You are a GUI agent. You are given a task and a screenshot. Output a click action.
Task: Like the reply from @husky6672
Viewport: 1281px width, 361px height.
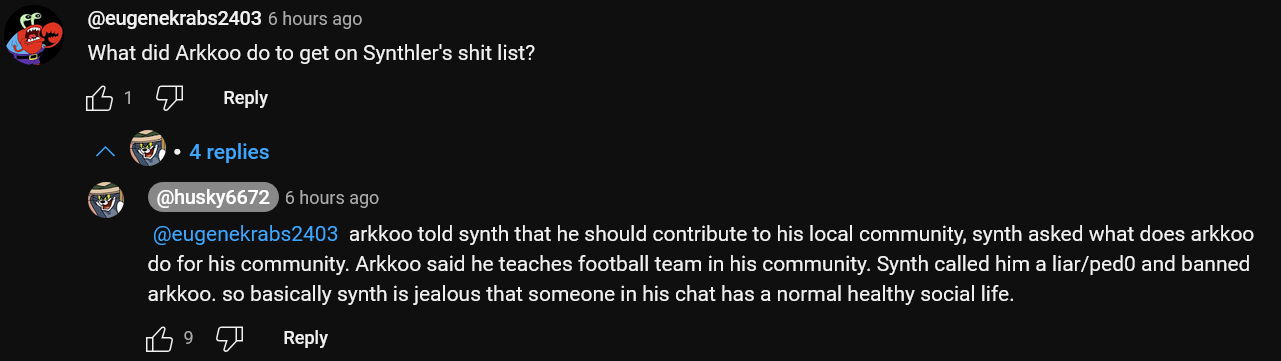point(160,338)
